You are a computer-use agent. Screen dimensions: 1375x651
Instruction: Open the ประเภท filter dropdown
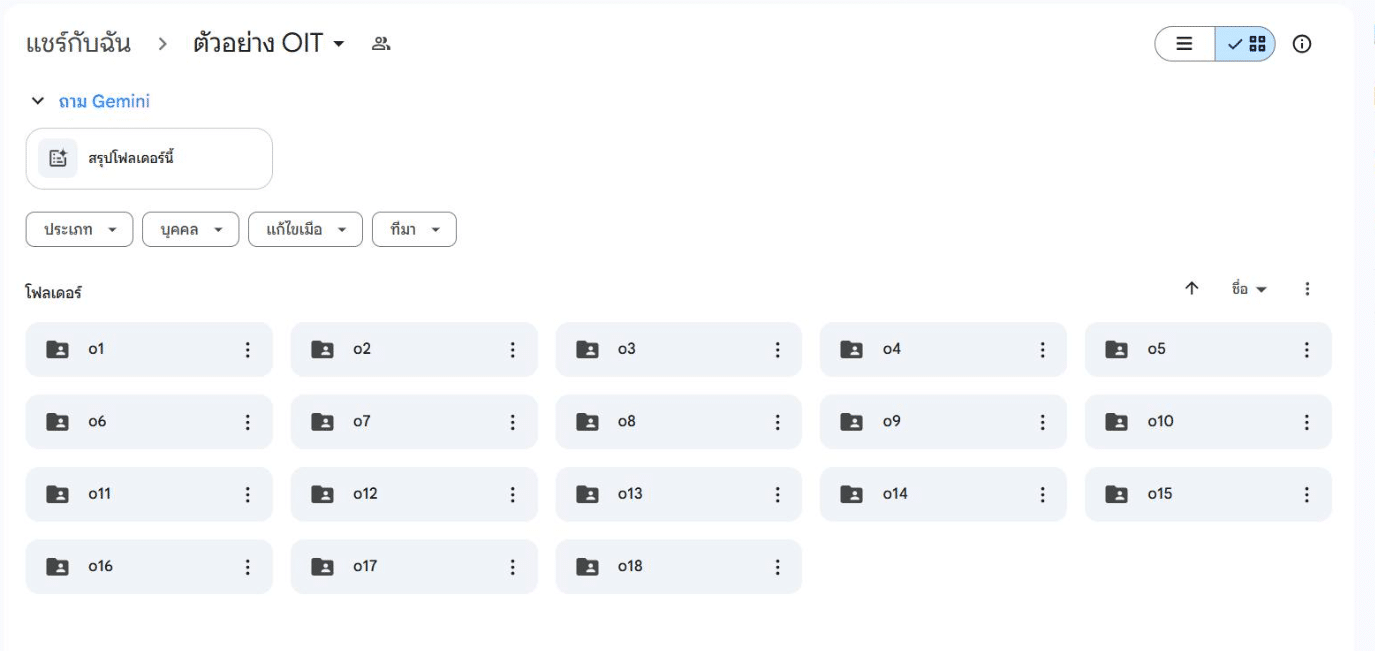79,229
